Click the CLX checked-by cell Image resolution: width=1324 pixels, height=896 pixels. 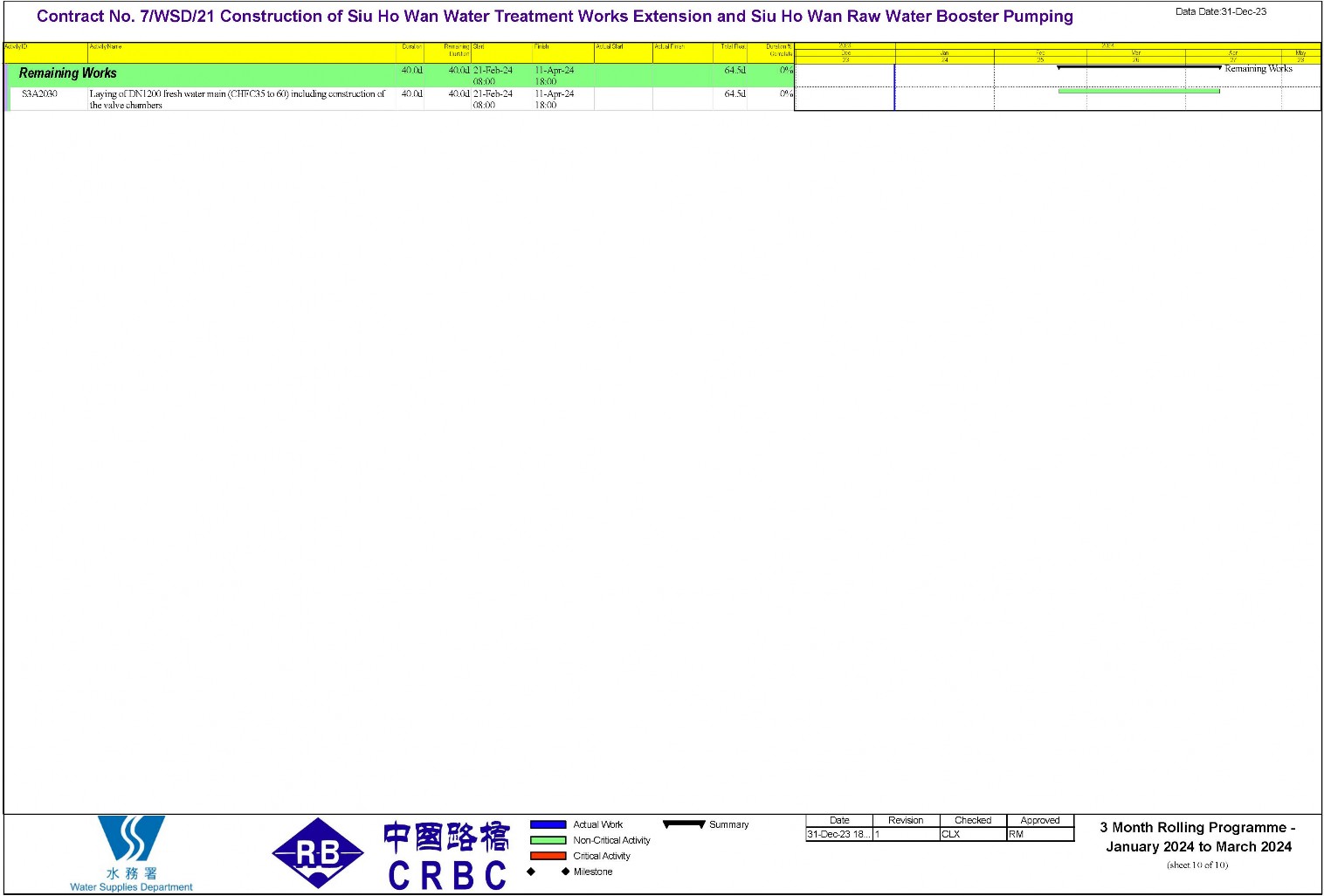(973, 834)
